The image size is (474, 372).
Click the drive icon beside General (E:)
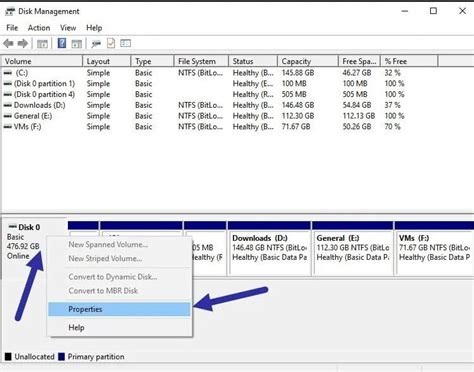(8, 116)
